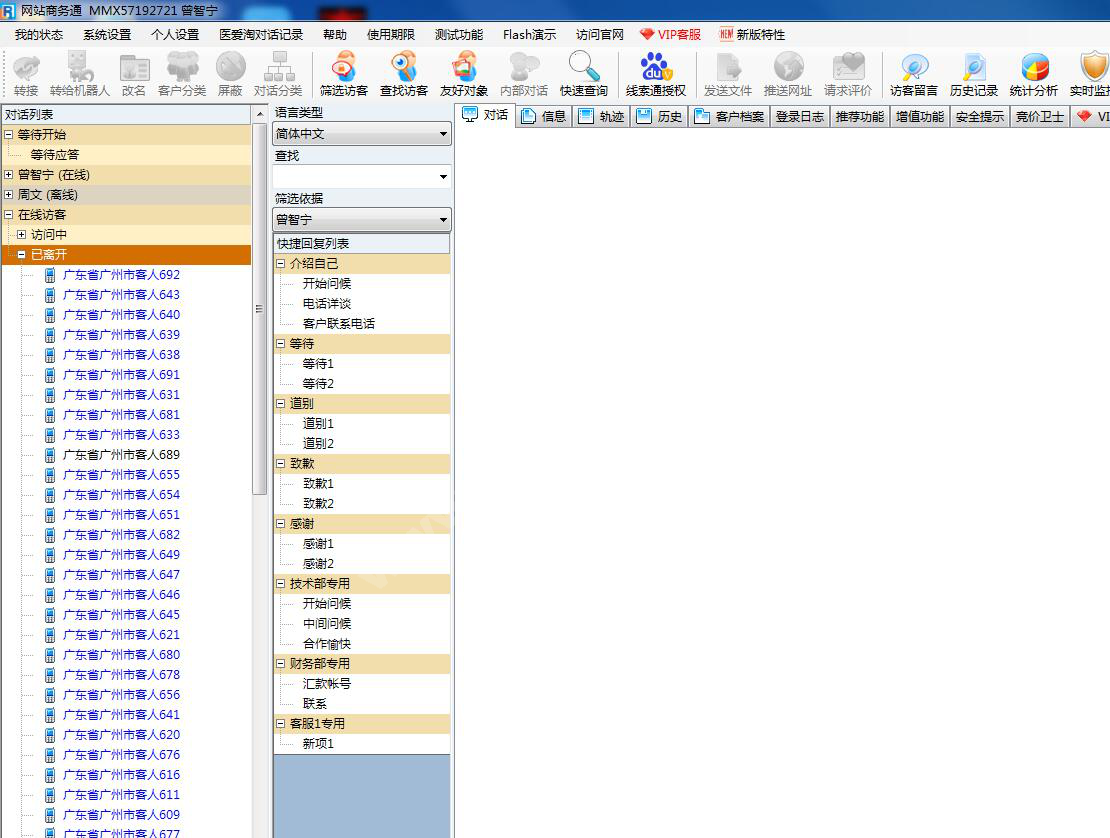The width and height of the screenshot is (1110, 838).
Task: Open the 系统设置 menu
Action: [107, 34]
